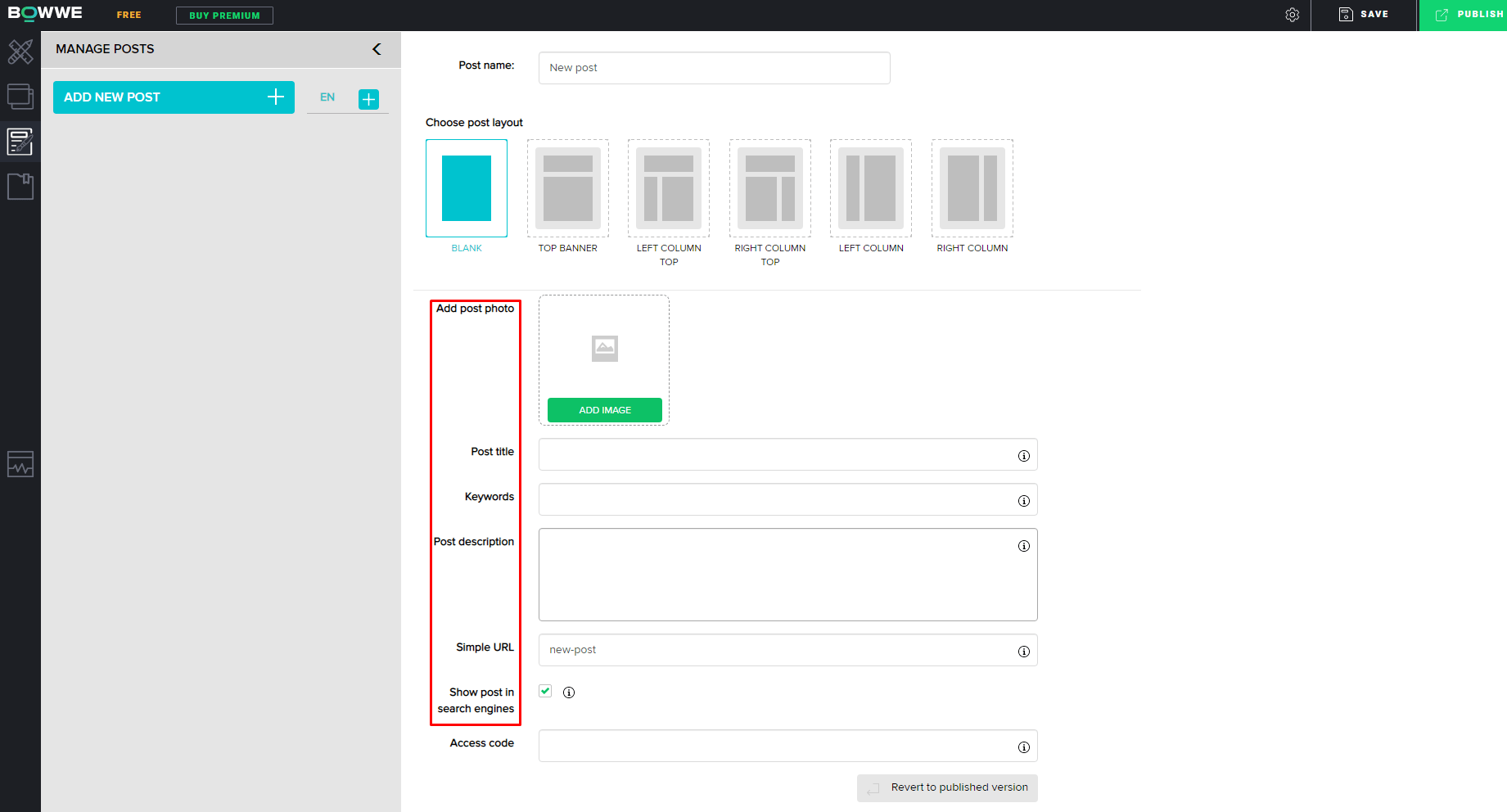Screen dimensions: 1507x812
Task: Select the LEFT COLUMN TOP layout
Action: 669,188
